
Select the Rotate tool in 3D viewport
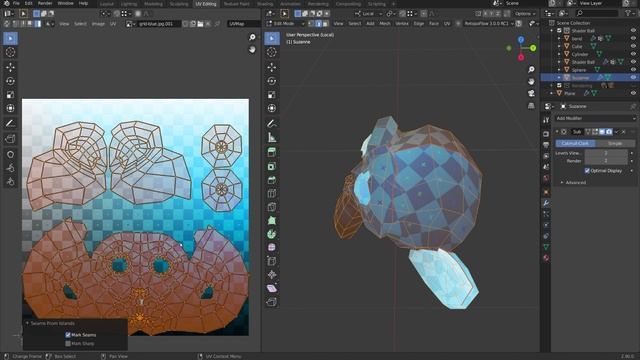coord(272,81)
